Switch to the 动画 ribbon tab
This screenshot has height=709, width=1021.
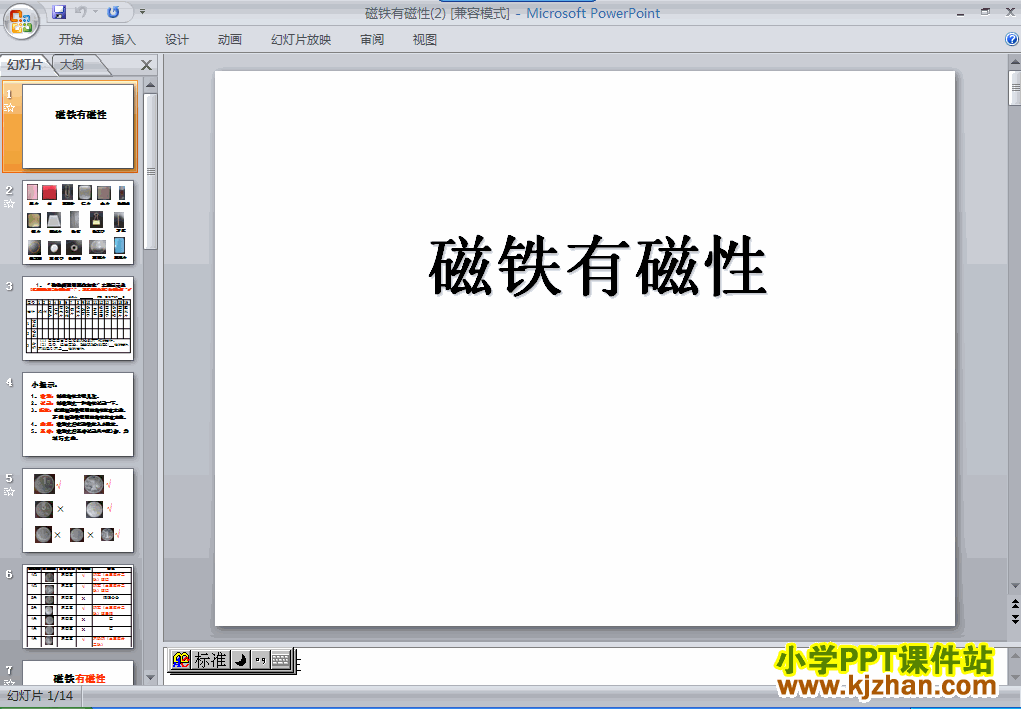click(x=230, y=40)
